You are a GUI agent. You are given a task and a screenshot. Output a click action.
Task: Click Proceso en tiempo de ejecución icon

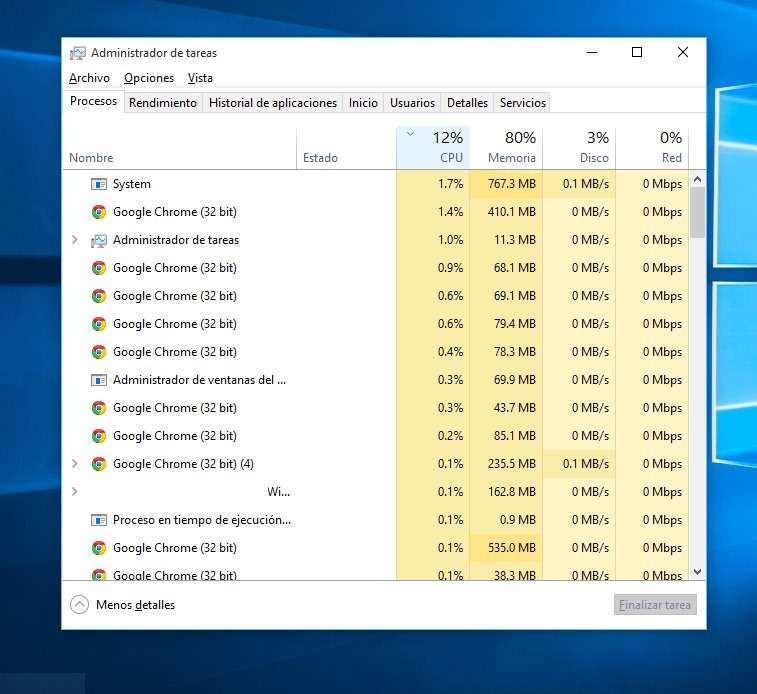99,520
